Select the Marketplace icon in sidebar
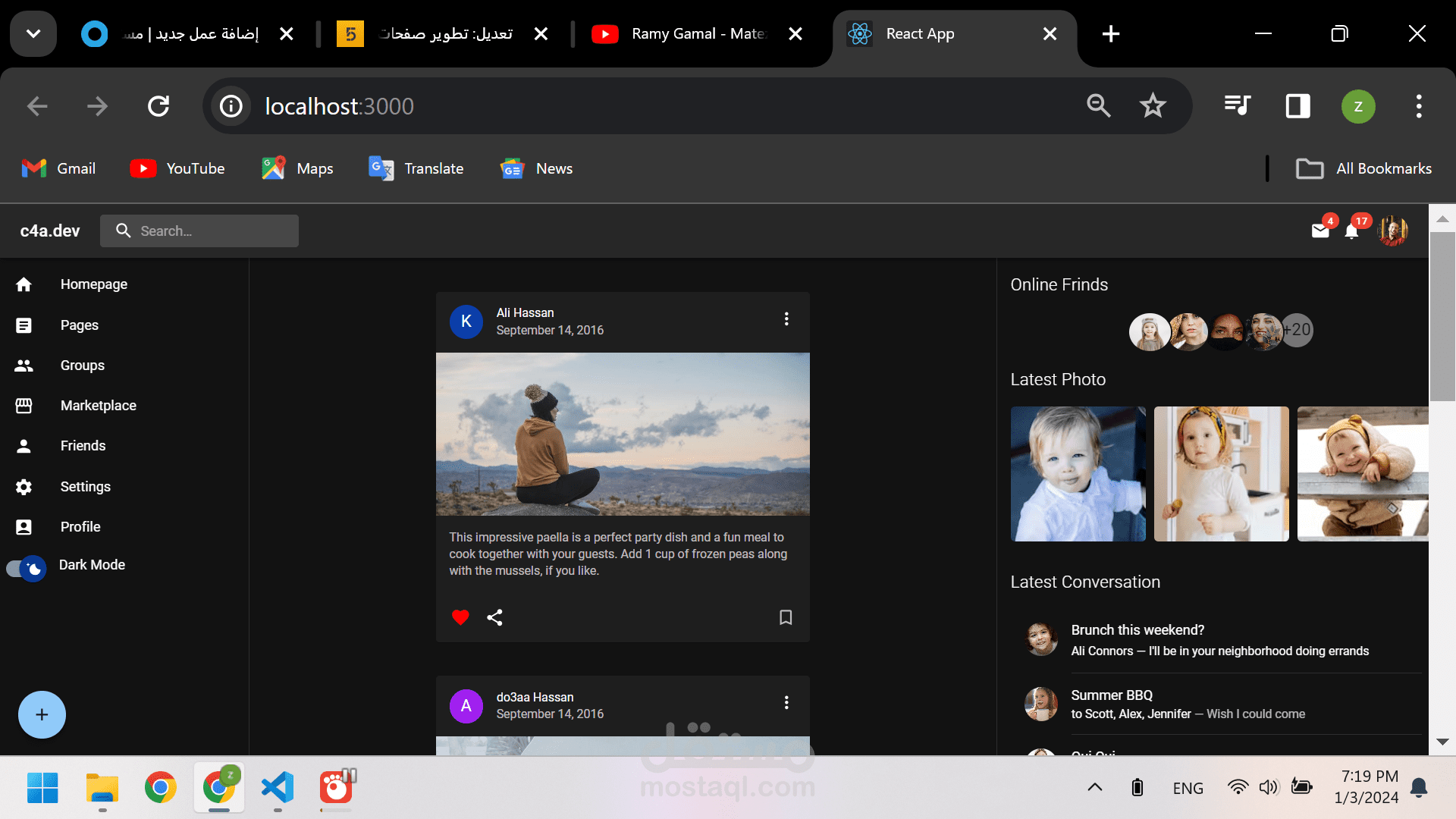This screenshot has height=819, width=1456. [x=24, y=405]
